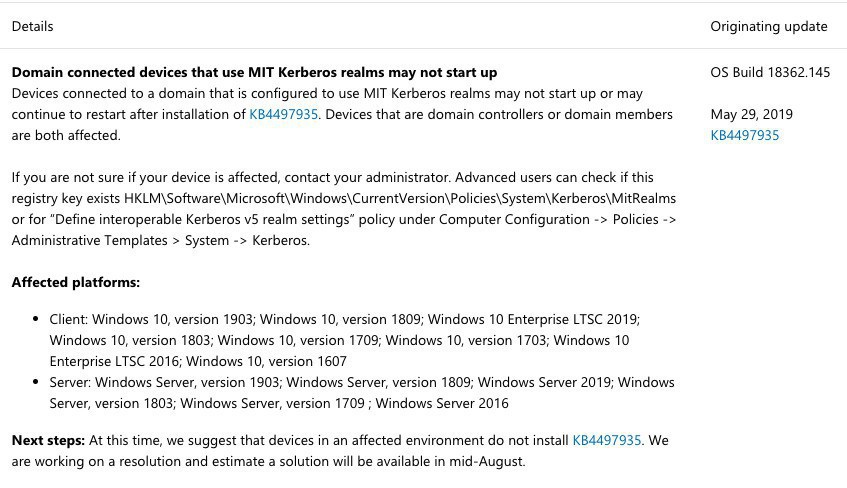The image size is (847, 488).
Task: Click the 'Administrative Templates > System -> Kerberos' text
Action: (160, 240)
